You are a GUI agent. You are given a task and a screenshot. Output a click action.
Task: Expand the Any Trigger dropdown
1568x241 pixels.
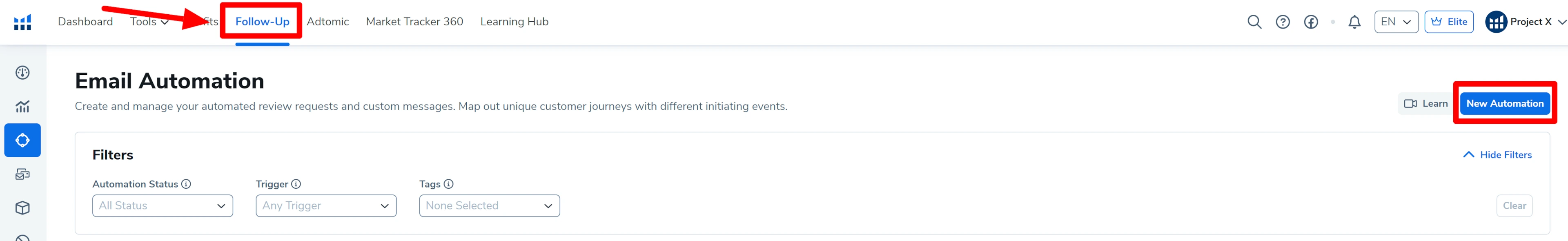pyautogui.click(x=326, y=206)
